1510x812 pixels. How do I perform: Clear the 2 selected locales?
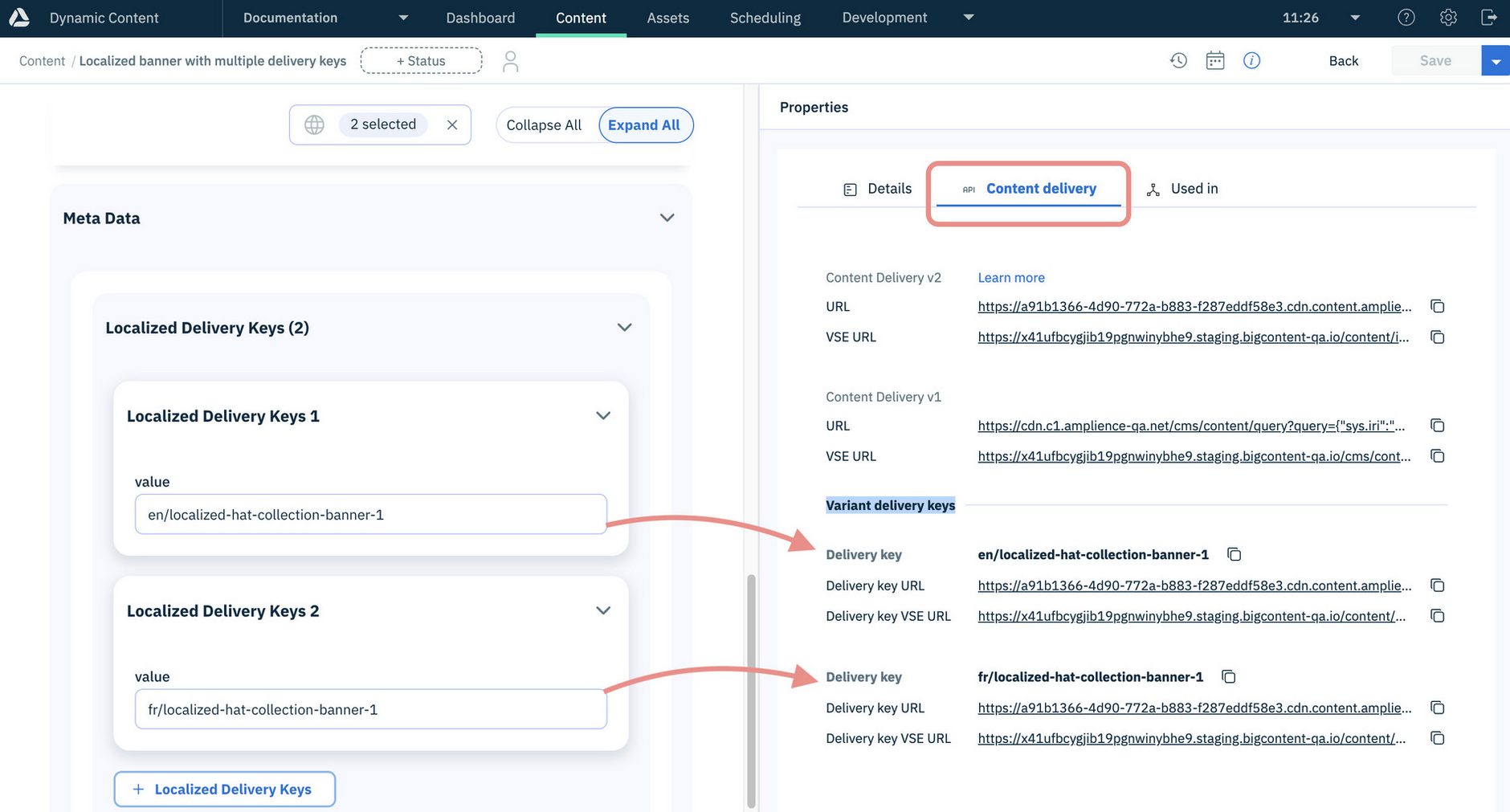click(452, 124)
